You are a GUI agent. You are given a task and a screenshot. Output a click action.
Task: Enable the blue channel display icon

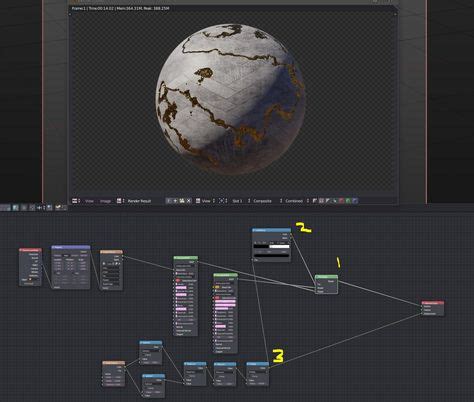(x=355, y=201)
